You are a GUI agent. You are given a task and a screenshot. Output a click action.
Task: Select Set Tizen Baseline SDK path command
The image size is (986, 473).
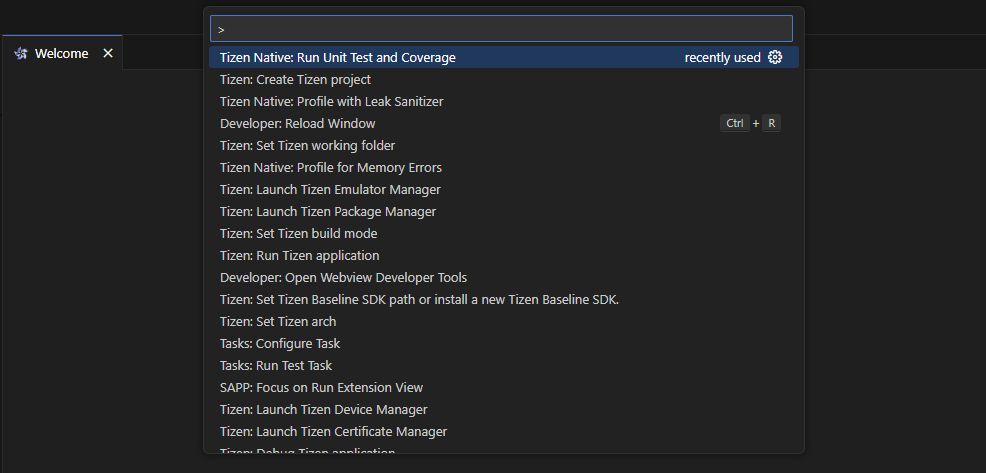click(419, 300)
